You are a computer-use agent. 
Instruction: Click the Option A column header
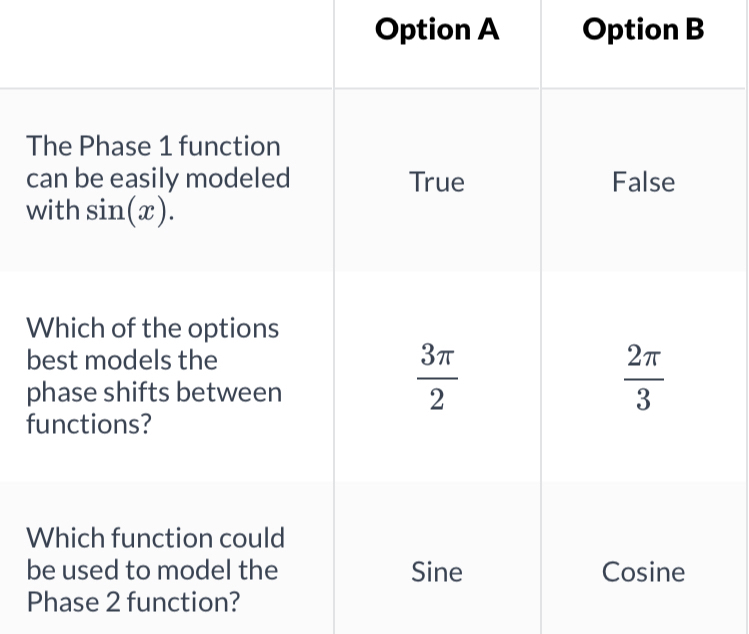(437, 30)
